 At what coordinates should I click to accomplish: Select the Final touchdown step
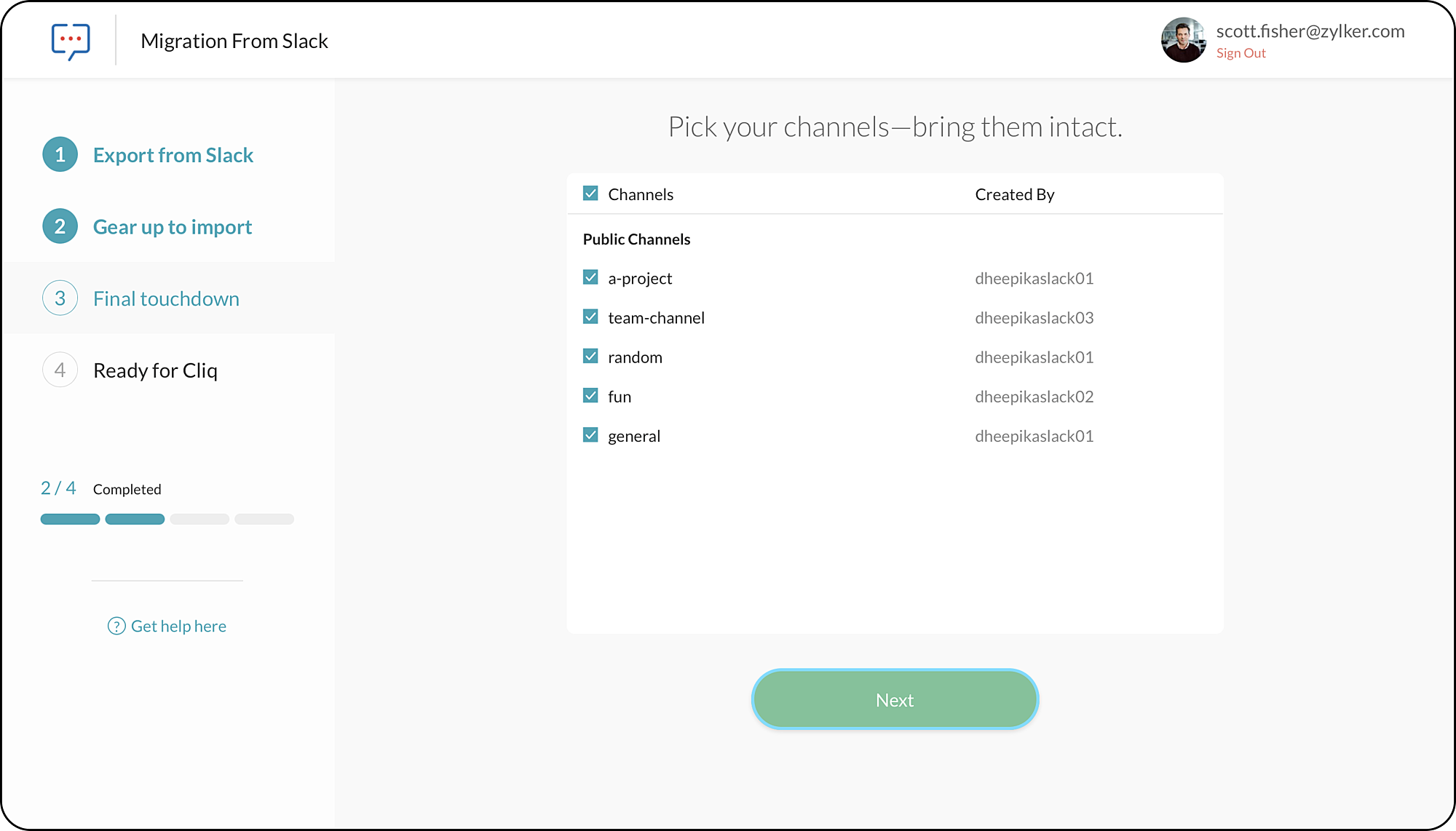(166, 299)
